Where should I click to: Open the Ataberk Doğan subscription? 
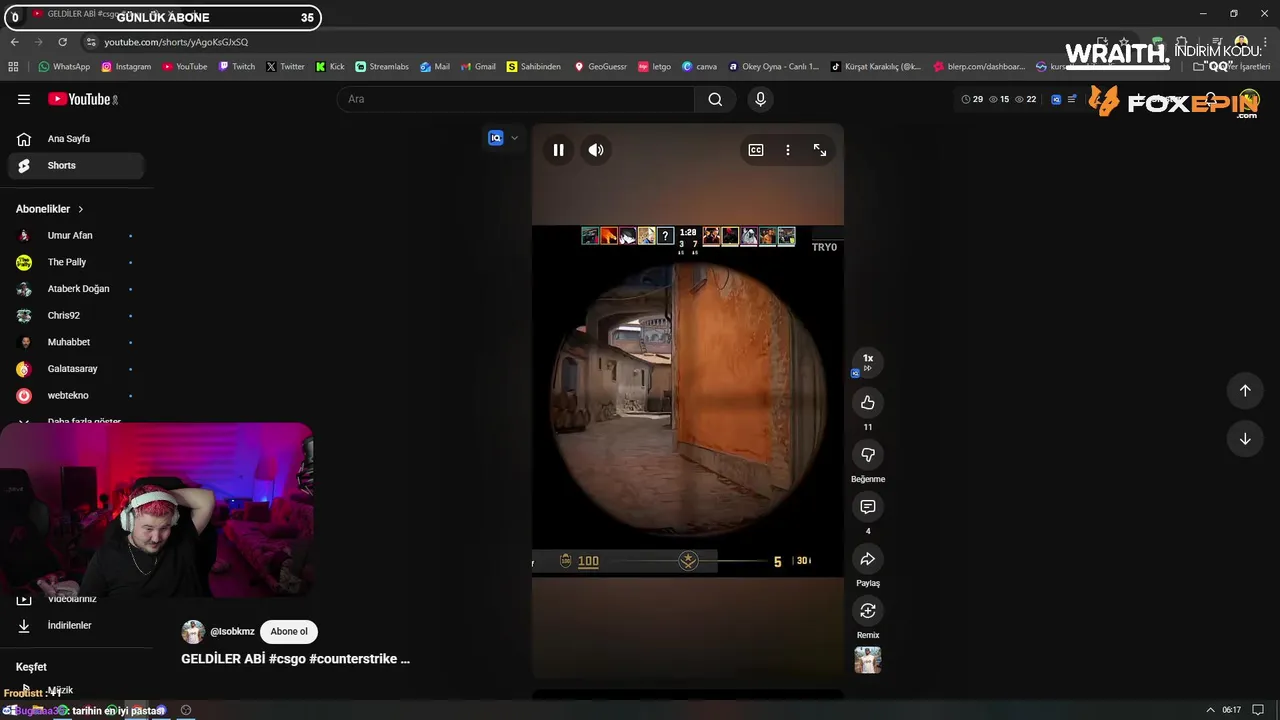click(76, 289)
